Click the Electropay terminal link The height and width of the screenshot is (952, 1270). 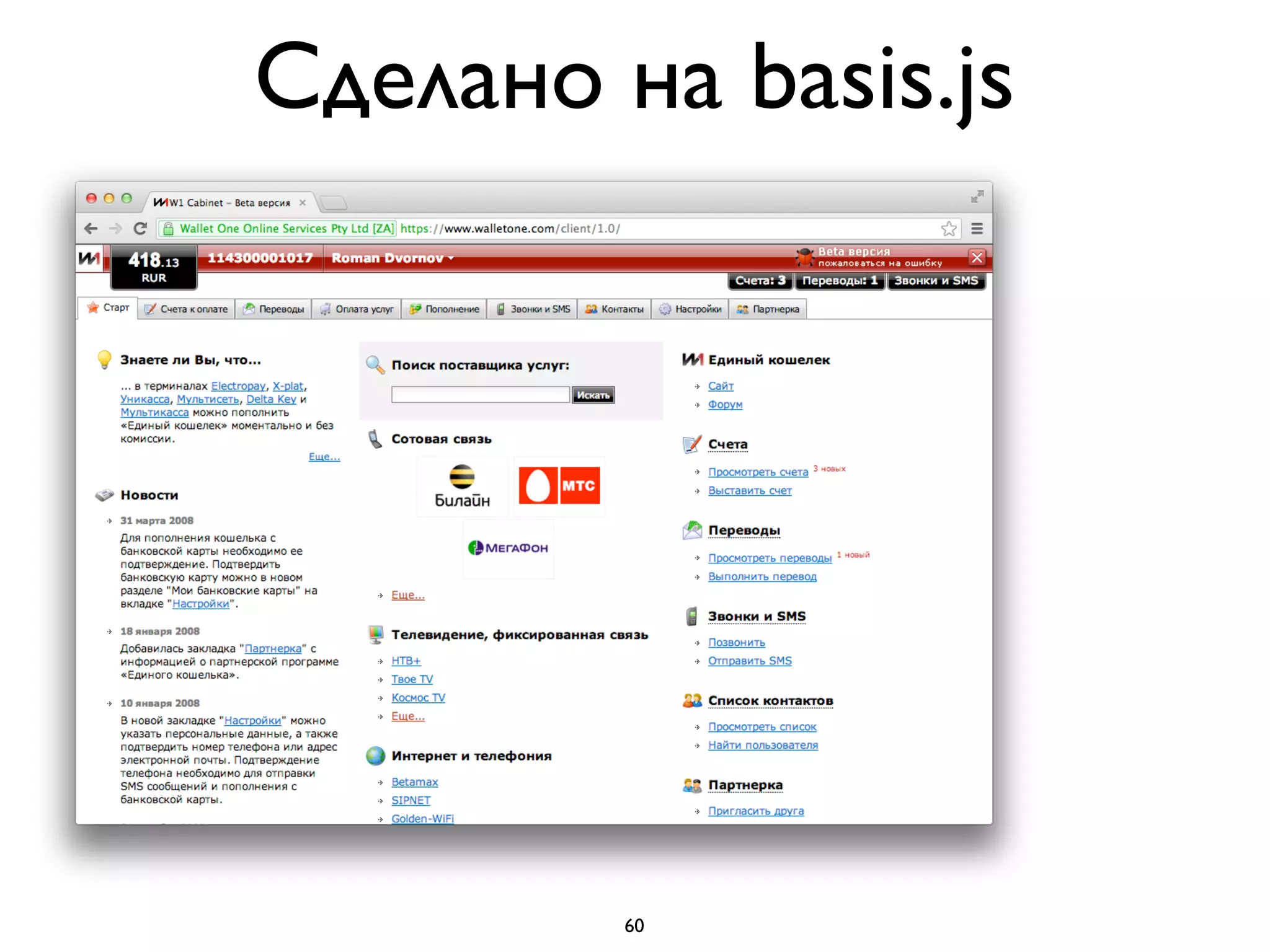click(x=238, y=386)
